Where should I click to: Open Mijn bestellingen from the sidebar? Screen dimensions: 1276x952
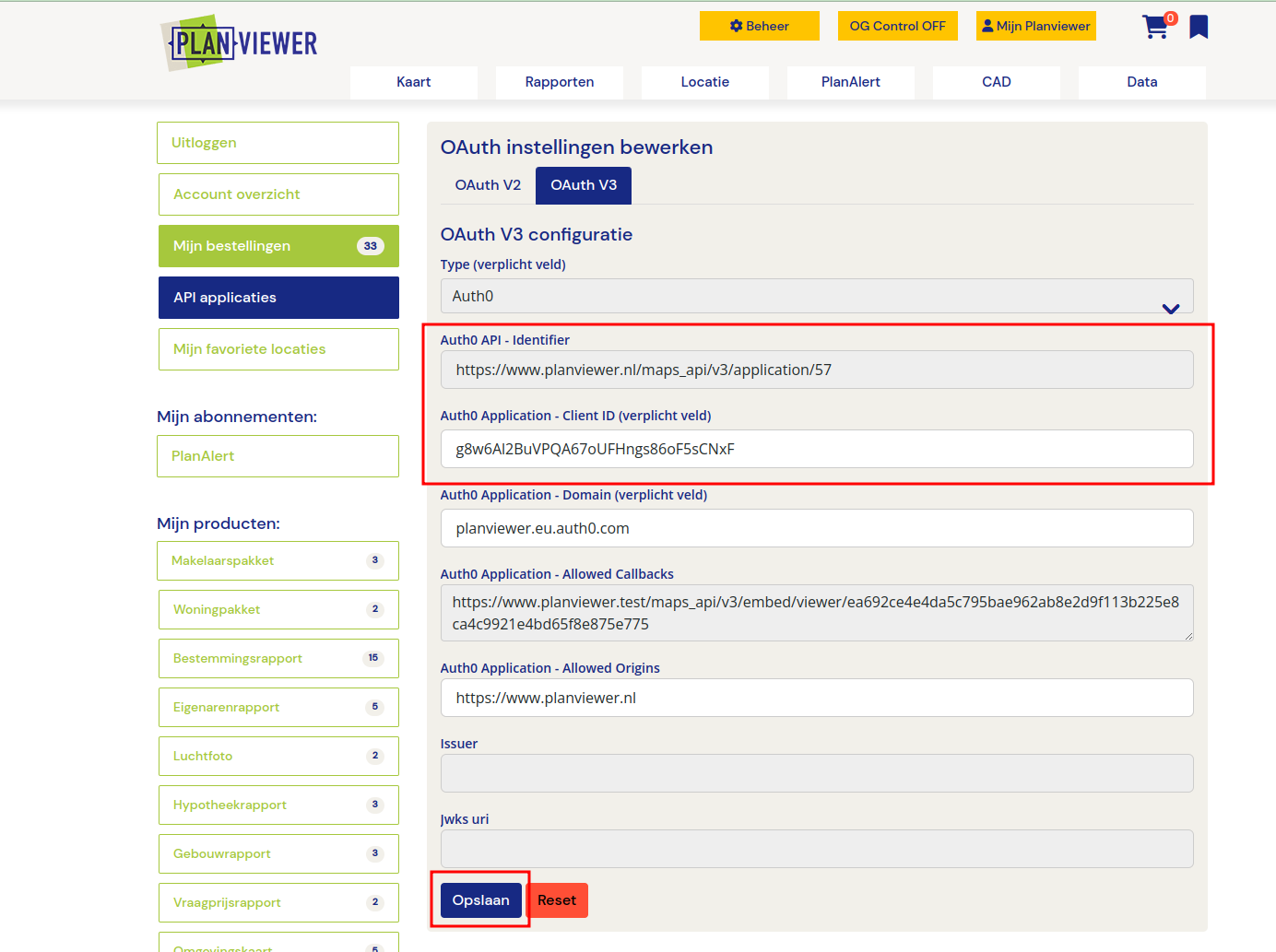point(278,245)
